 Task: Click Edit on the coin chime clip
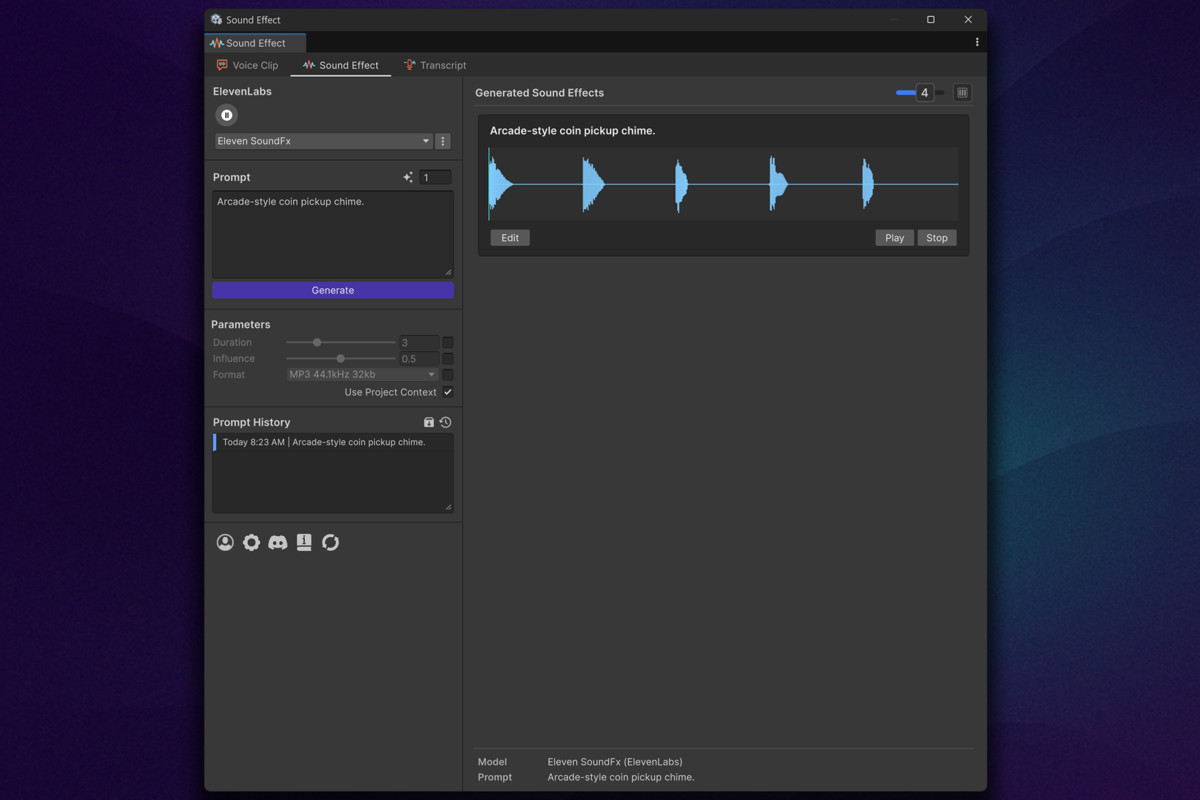click(x=510, y=238)
